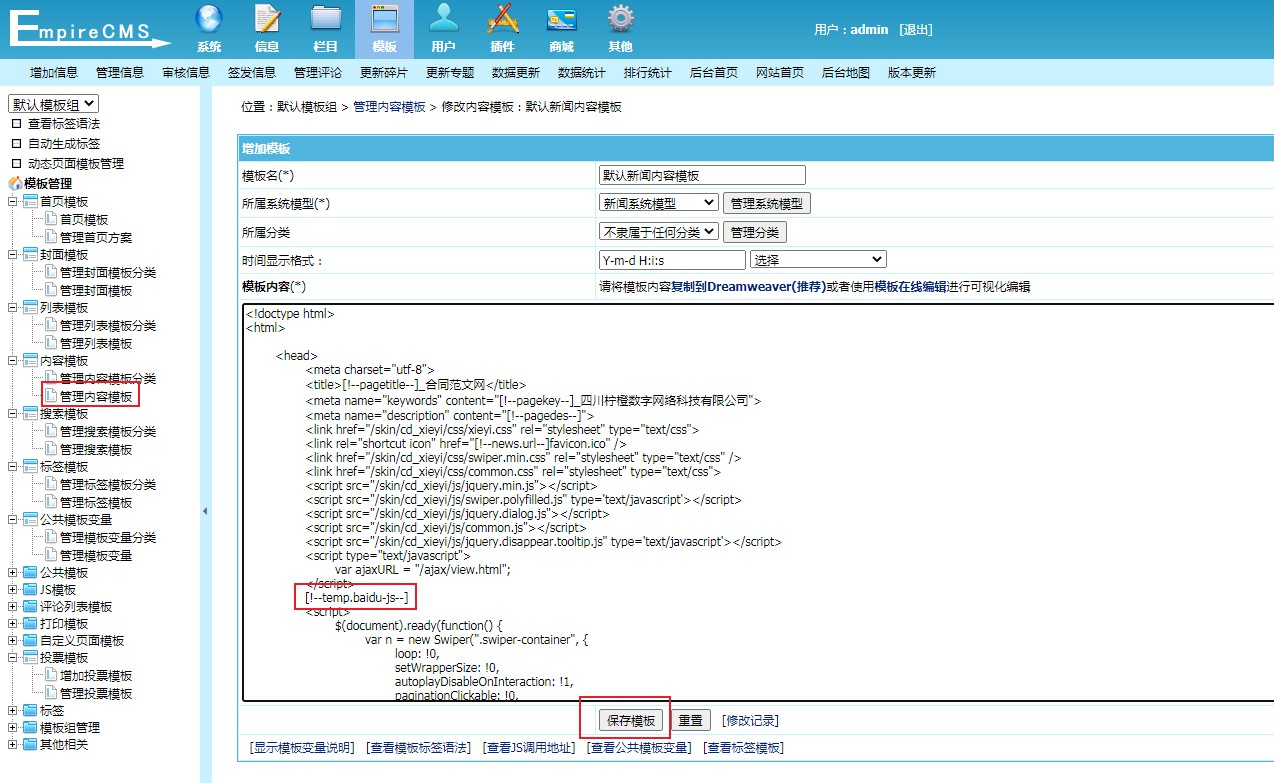
Task: Expand the 模板组管理 tree node
Action: pos(12,728)
